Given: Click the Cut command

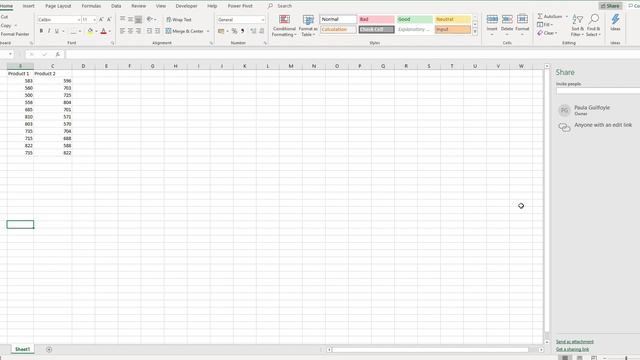Looking at the screenshot, I should (4, 17).
